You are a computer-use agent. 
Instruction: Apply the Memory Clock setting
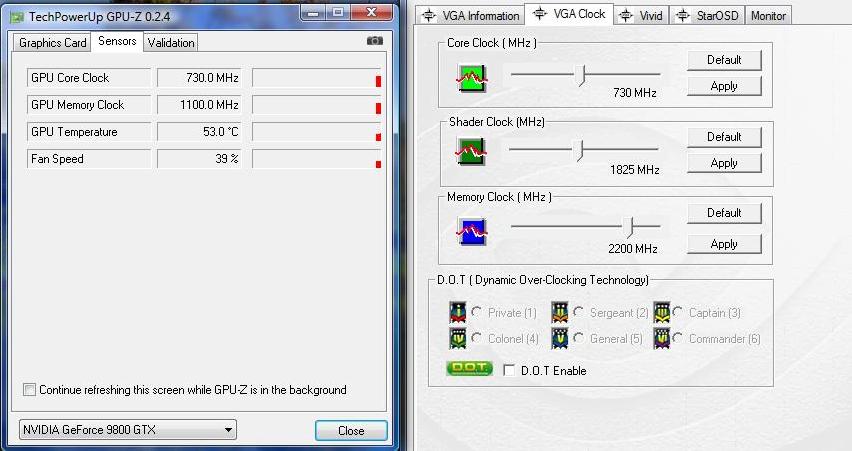(x=724, y=244)
